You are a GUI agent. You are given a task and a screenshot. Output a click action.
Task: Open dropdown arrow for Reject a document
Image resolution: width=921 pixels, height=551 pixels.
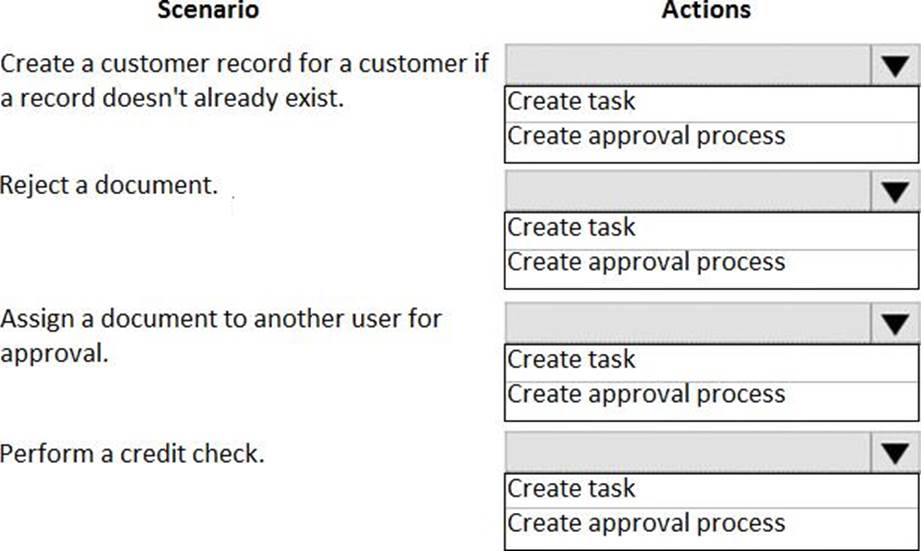coord(894,192)
